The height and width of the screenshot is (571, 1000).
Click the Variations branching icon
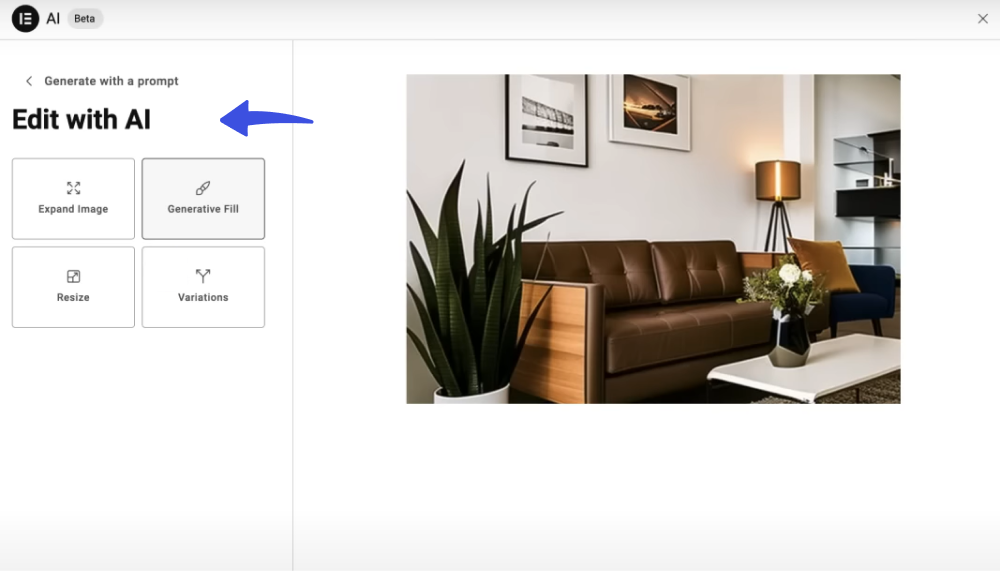pos(203,276)
